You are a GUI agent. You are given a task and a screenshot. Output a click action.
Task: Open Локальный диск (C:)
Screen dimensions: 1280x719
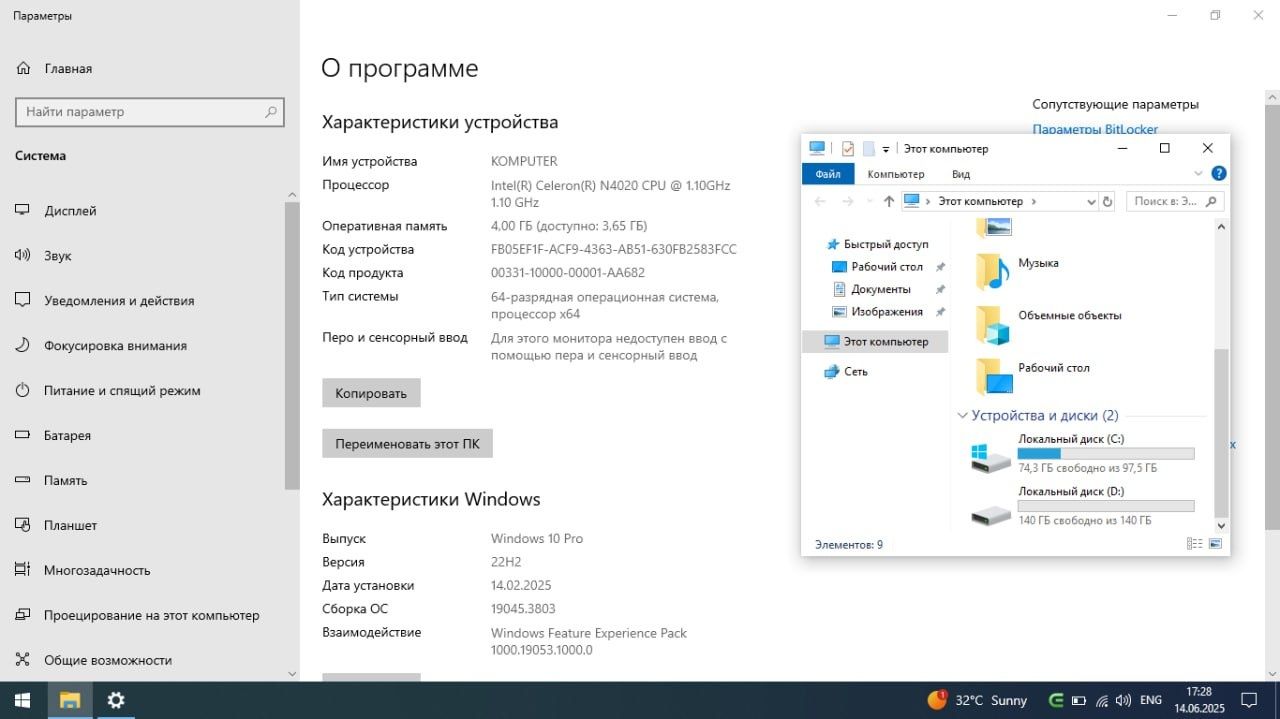1083,454
